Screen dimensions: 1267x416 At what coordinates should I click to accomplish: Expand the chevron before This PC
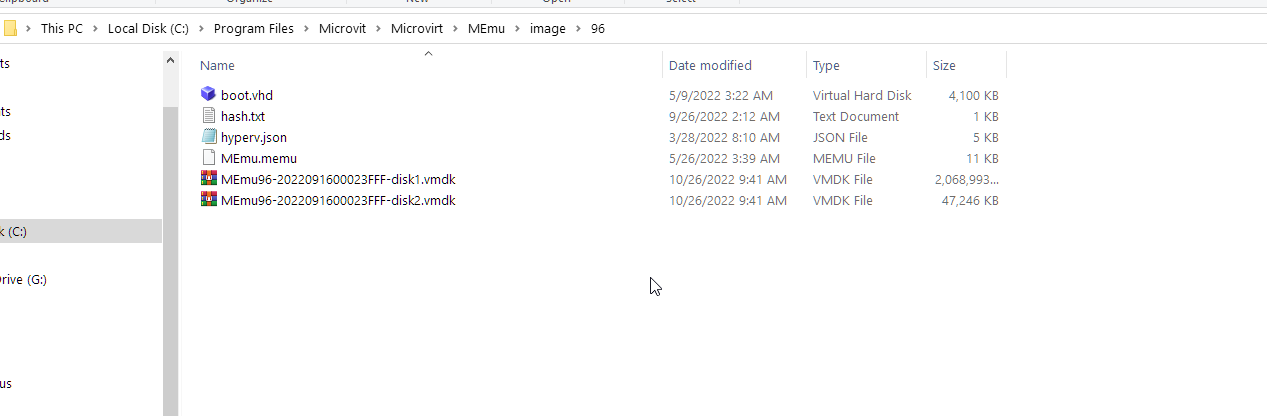pyautogui.click(x=29, y=29)
